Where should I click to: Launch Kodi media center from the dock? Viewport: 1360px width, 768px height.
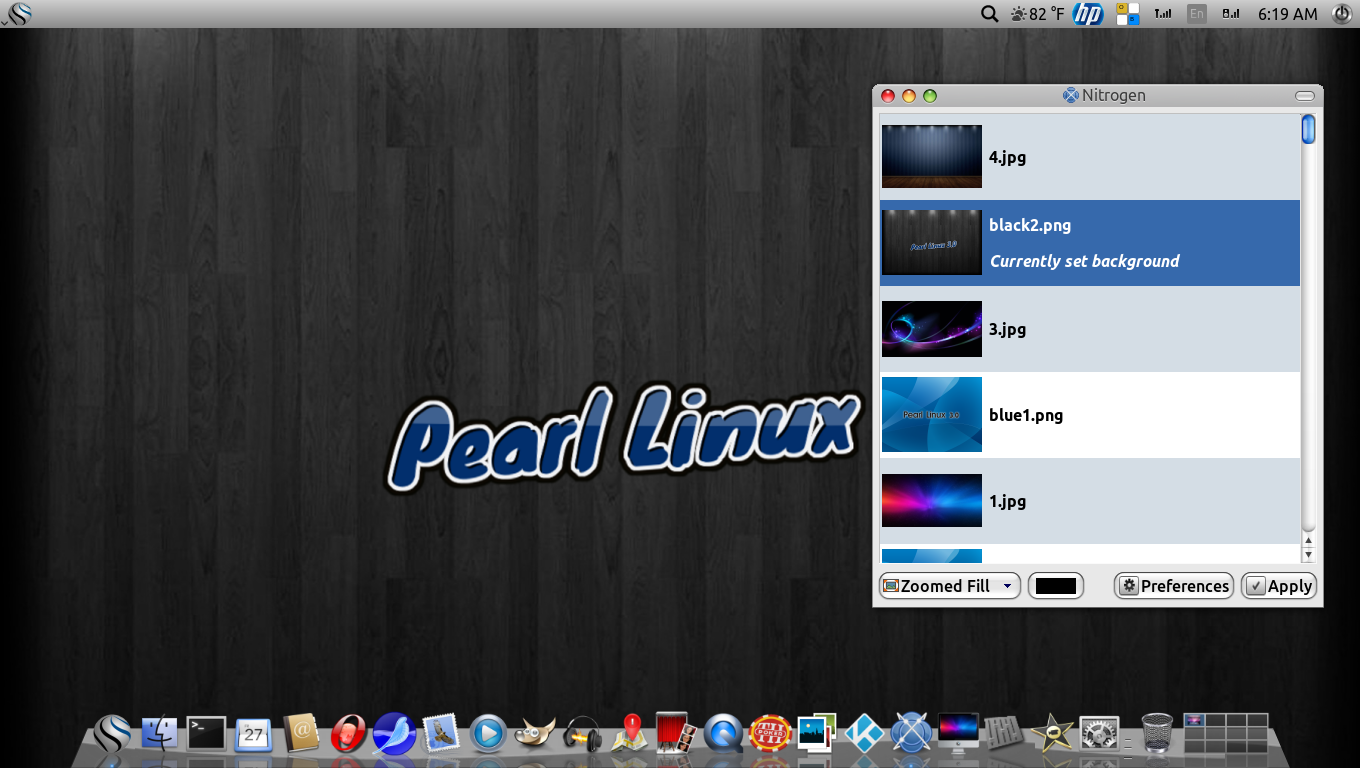click(x=864, y=734)
